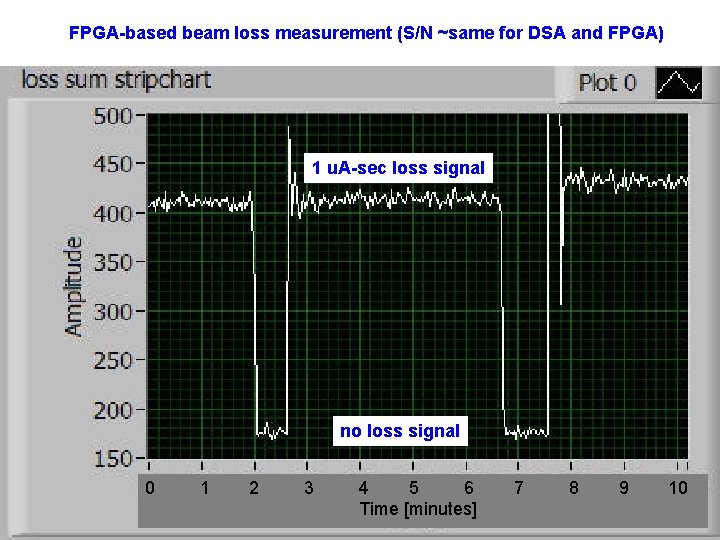720x540 pixels.
Task: Click the 5 minute time scale value
Action: click(414, 487)
